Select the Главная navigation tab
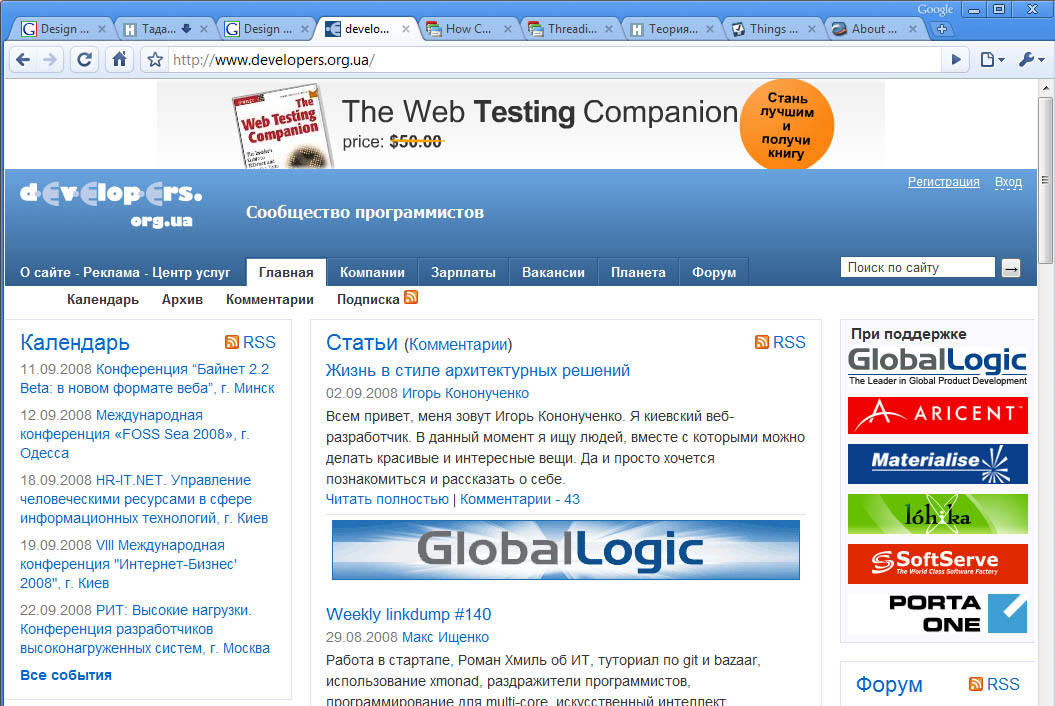The image size is (1055, 706). pyautogui.click(x=286, y=273)
